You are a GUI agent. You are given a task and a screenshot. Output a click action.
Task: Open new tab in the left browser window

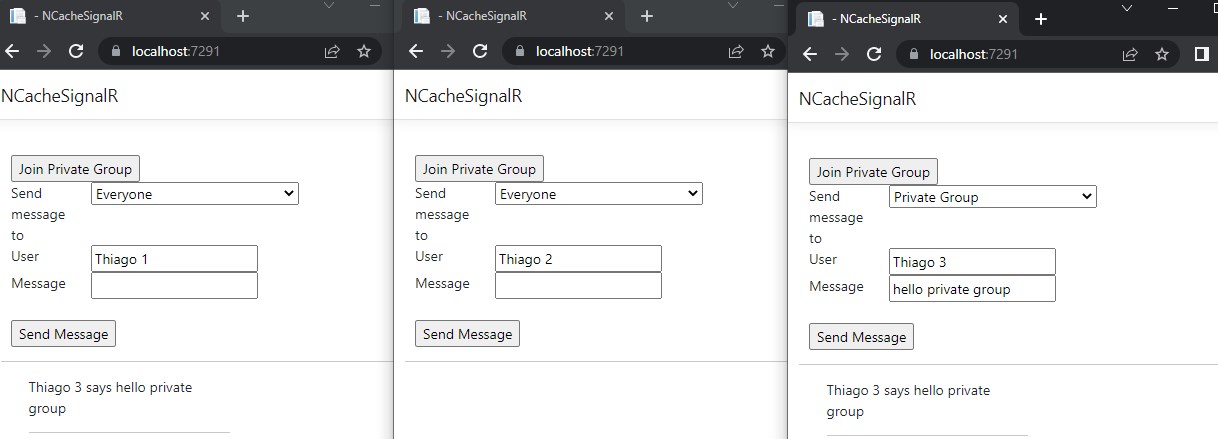tap(243, 16)
